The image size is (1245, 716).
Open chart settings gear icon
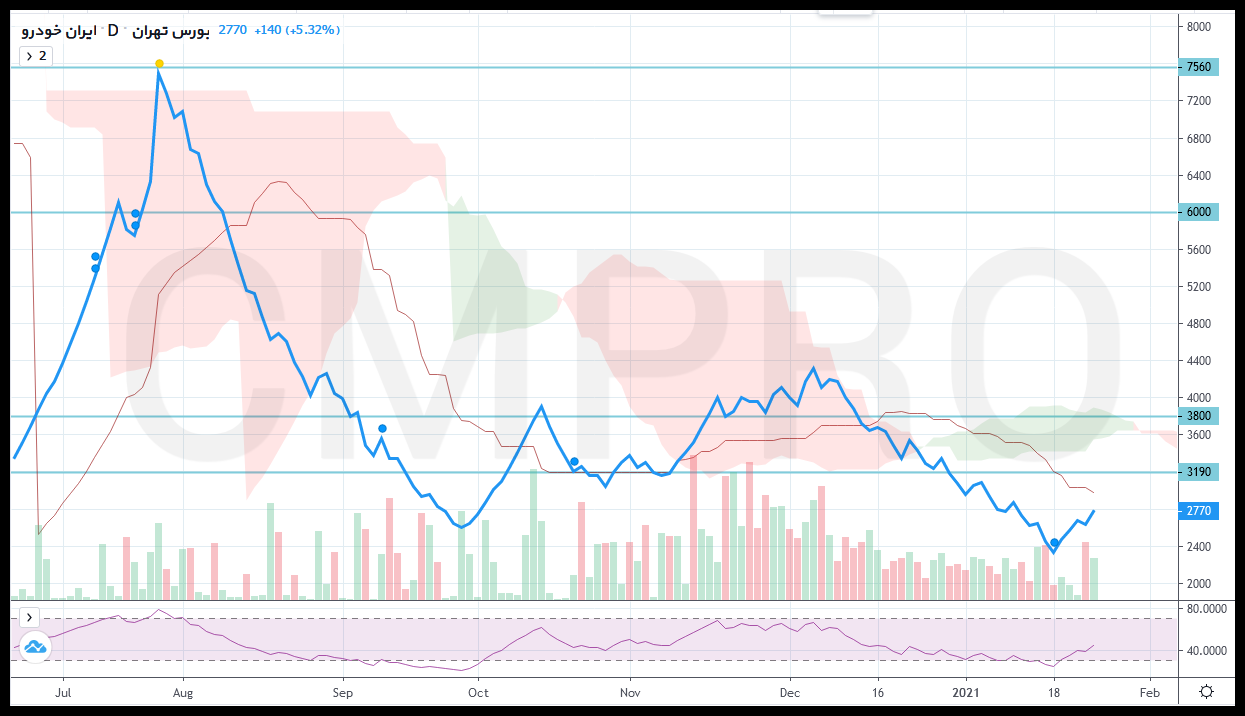coord(1207,692)
